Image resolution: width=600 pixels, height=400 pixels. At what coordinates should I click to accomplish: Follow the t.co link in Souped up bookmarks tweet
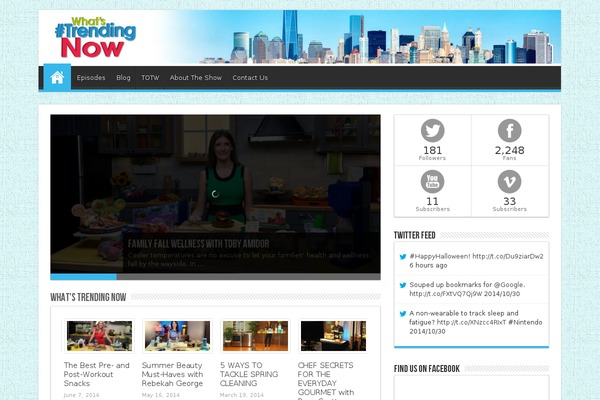click(x=448, y=294)
